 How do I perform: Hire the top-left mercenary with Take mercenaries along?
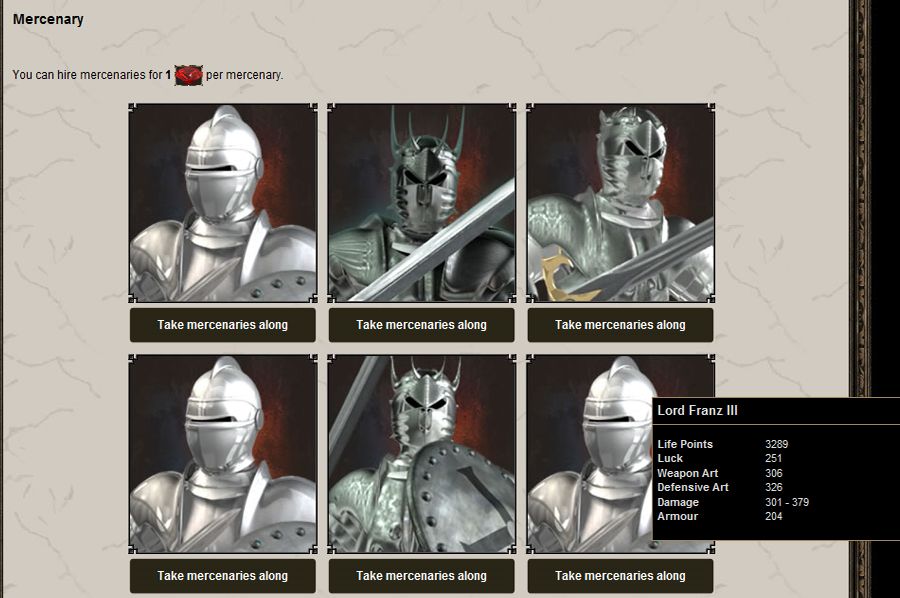[x=221, y=324]
